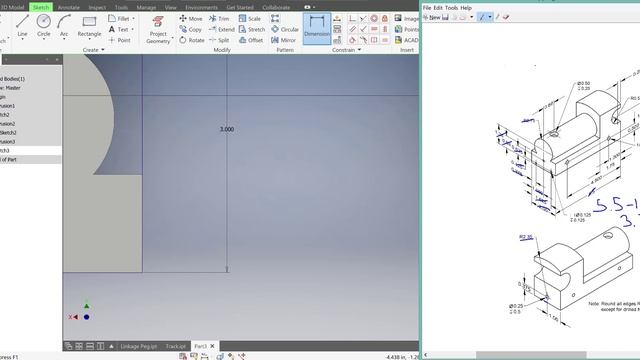Click the Insert Points tool
This screenshot has width=640, height=360.
tap(406, 29)
